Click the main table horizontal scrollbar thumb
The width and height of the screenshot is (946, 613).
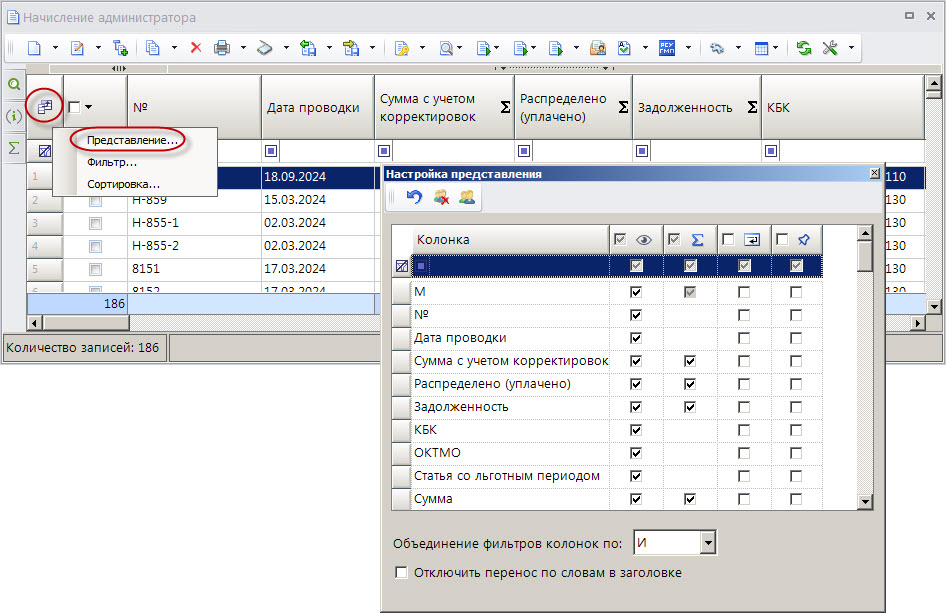(x=84, y=323)
